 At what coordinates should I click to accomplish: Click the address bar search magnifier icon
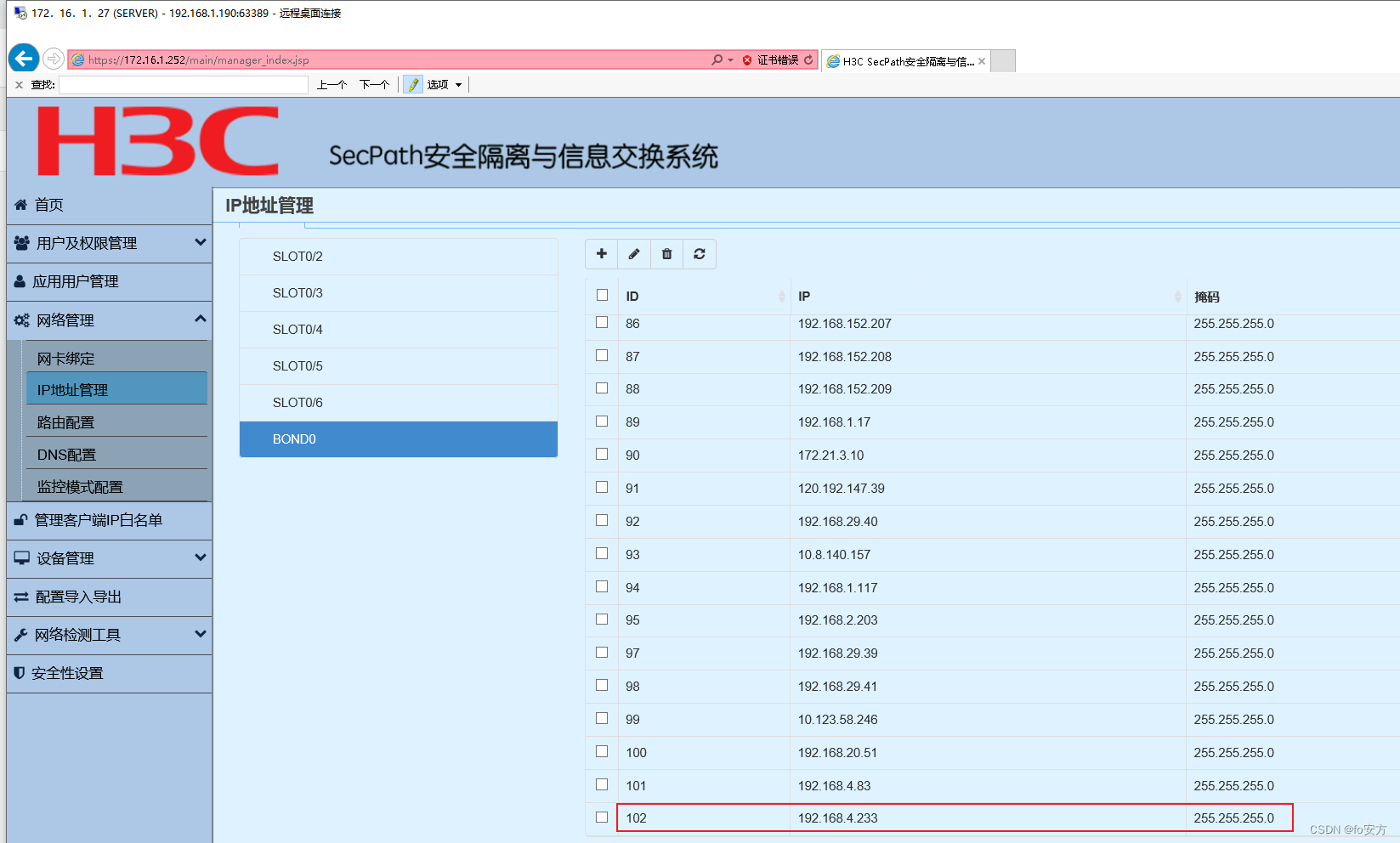(x=717, y=59)
